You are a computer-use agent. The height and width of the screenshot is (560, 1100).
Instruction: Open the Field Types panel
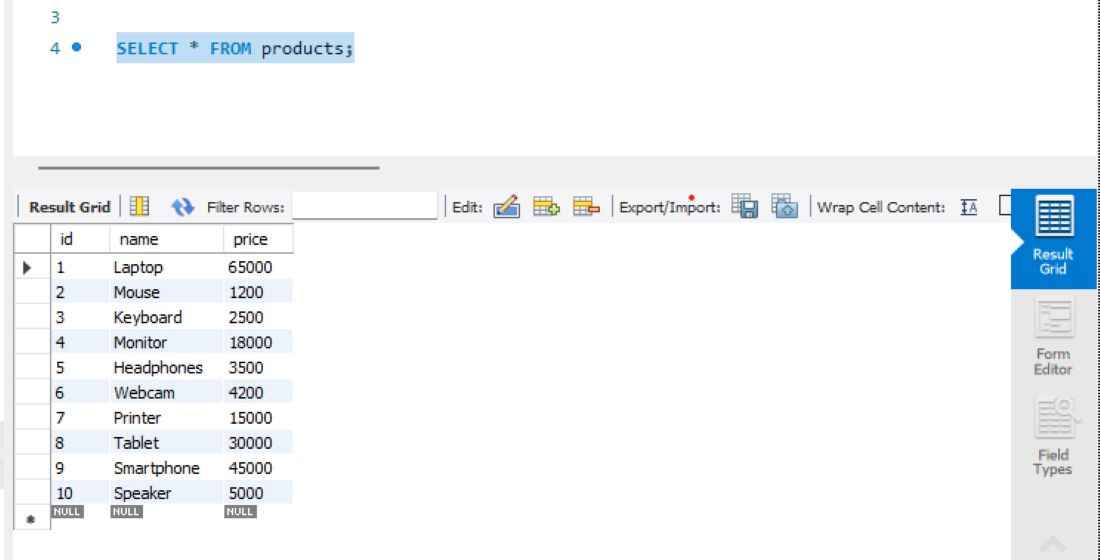click(1053, 437)
